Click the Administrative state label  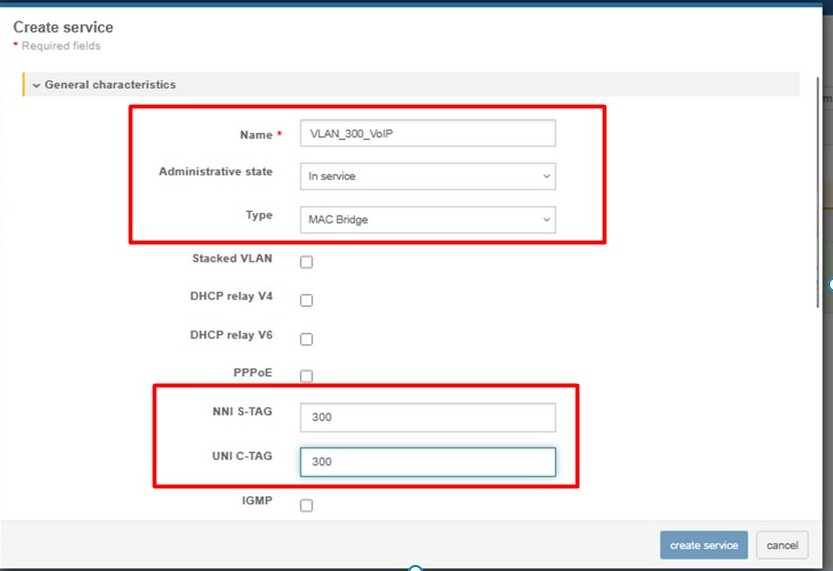(x=215, y=172)
